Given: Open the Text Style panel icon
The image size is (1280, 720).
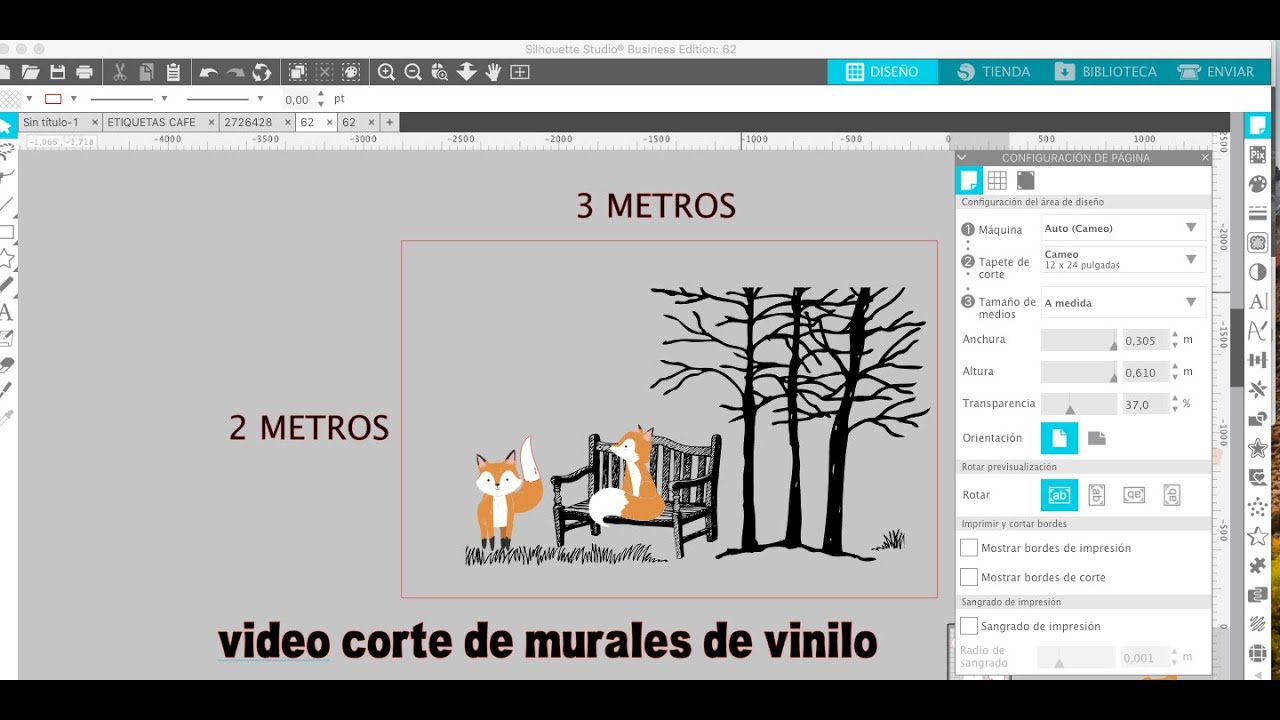Looking at the screenshot, I should pos(1258,301).
